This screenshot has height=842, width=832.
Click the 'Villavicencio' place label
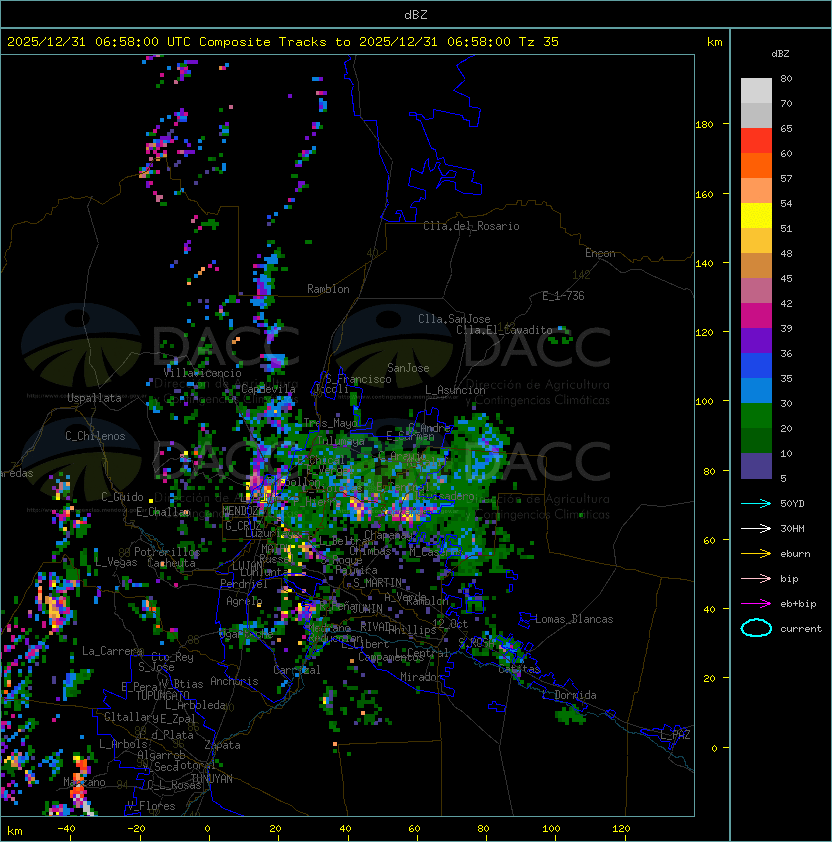(x=202, y=373)
